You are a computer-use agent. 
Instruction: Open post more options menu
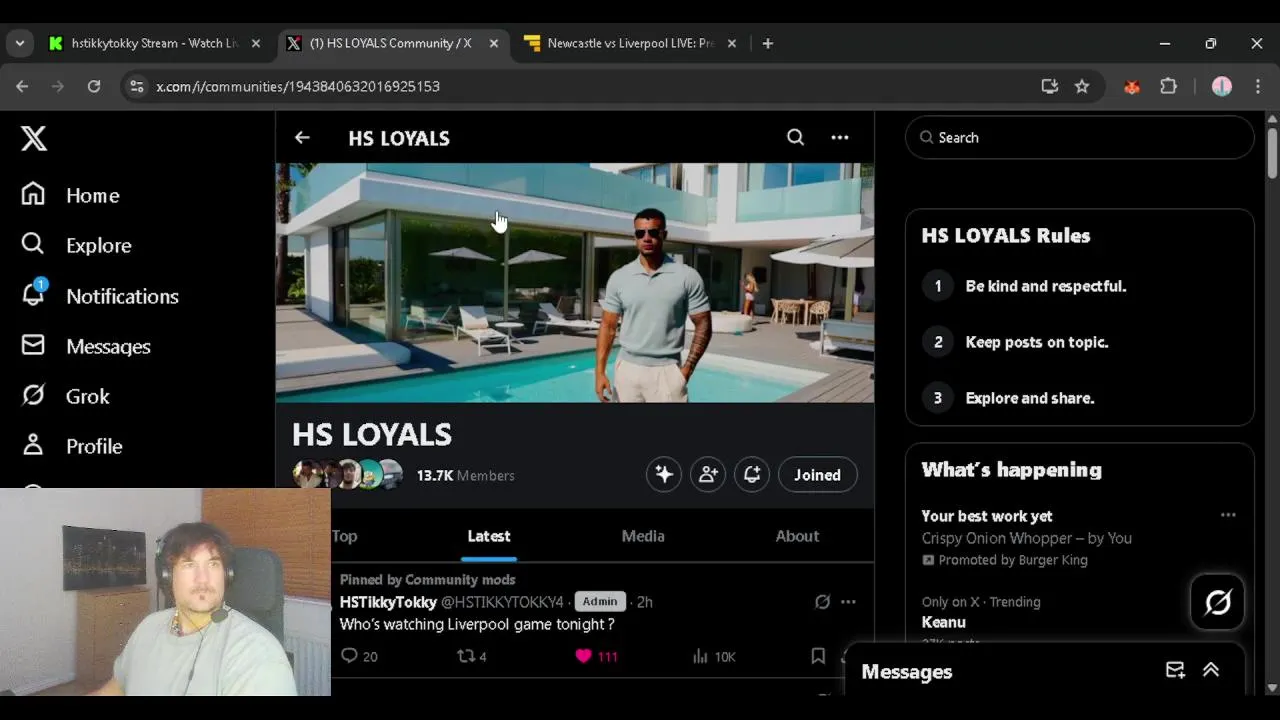pyautogui.click(x=848, y=602)
